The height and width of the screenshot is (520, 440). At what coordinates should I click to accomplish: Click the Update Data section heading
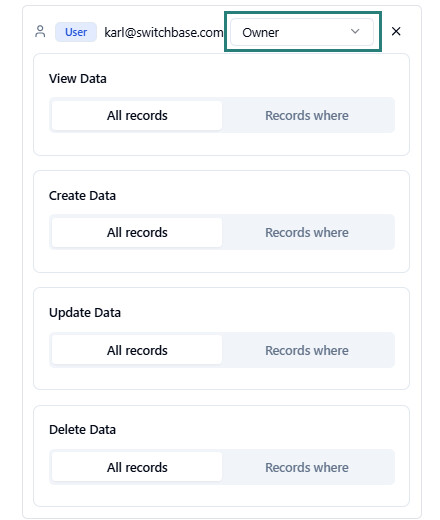click(85, 313)
